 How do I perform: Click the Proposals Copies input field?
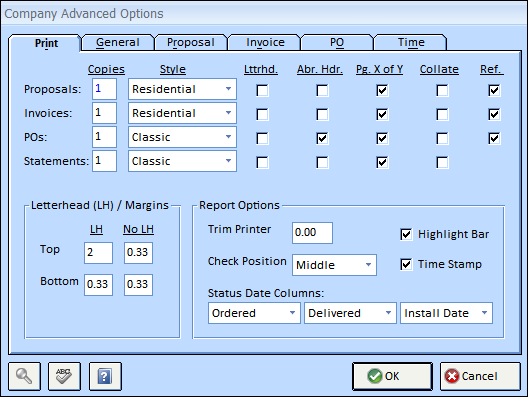pyautogui.click(x=104, y=89)
